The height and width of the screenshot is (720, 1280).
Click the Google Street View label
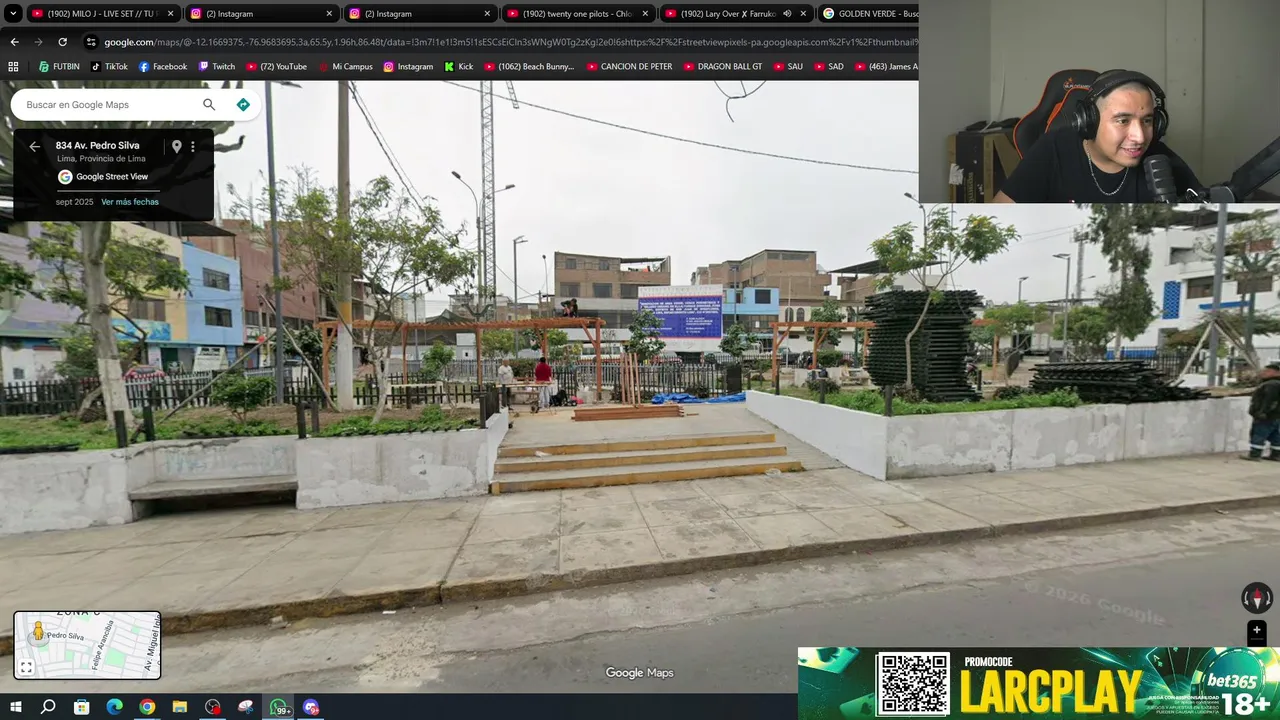click(112, 177)
